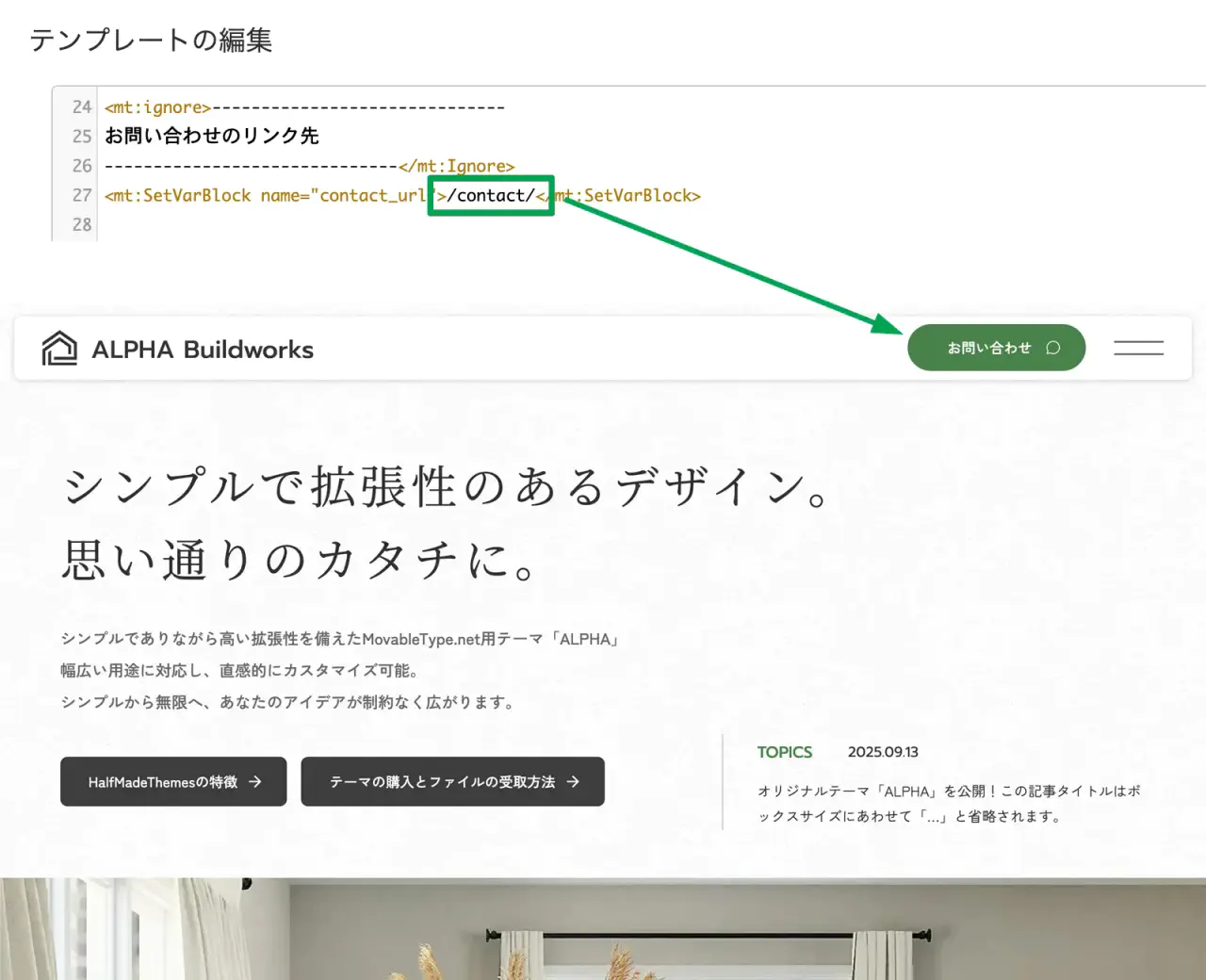Open the HalfMadeThemesの特徴 button
This screenshot has height=980, width=1206.
coord(163,782)
